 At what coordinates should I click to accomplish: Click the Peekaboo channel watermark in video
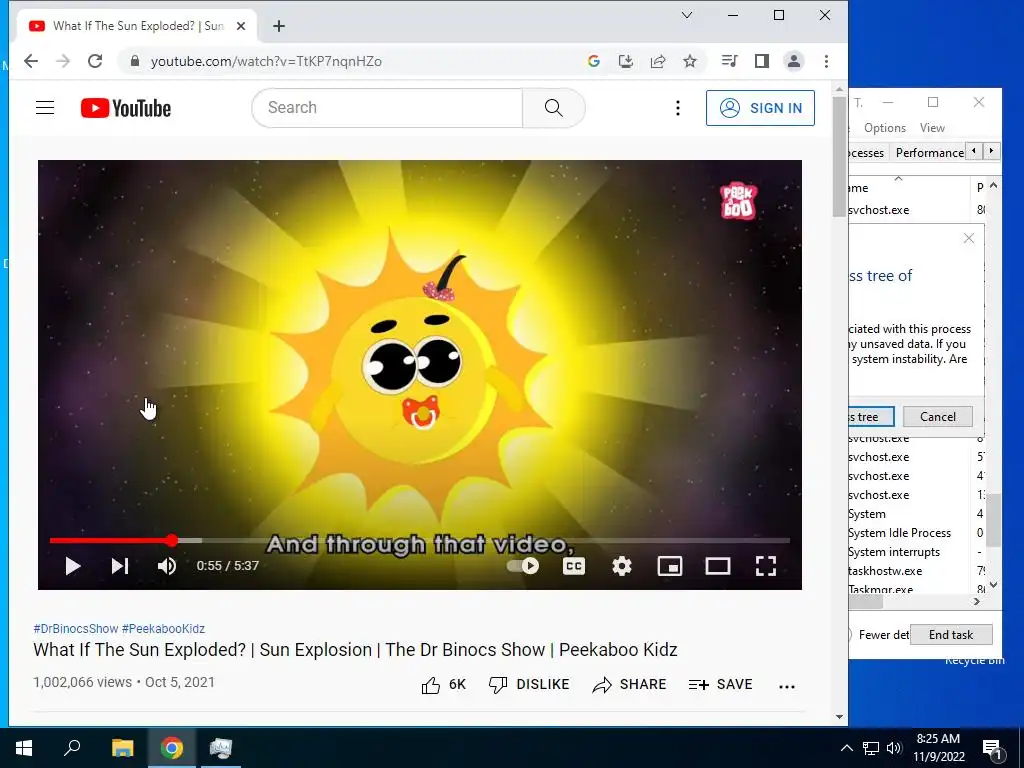tap(738, 200)
